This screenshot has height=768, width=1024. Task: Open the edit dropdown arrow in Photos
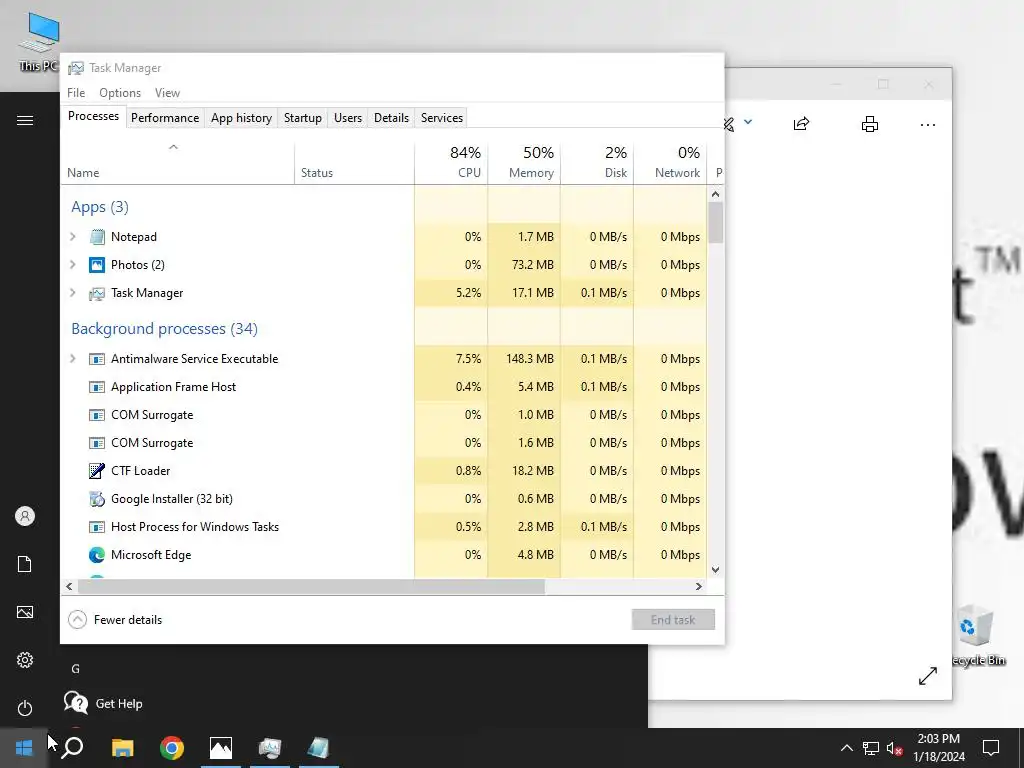click(748, 122)
